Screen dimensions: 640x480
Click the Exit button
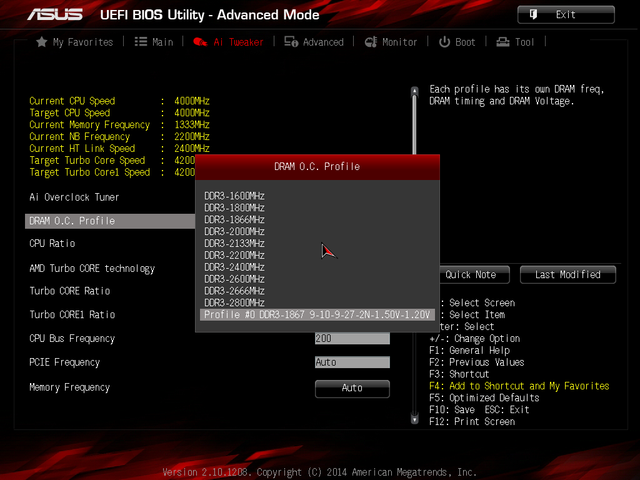pyautogui.click(x=566, y=15)
